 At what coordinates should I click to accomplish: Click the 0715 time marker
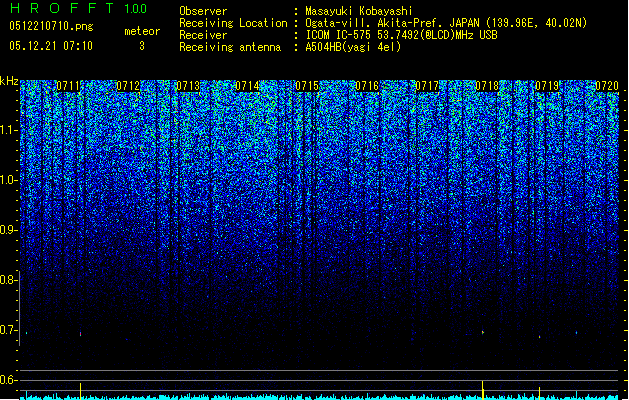[307, 86]
